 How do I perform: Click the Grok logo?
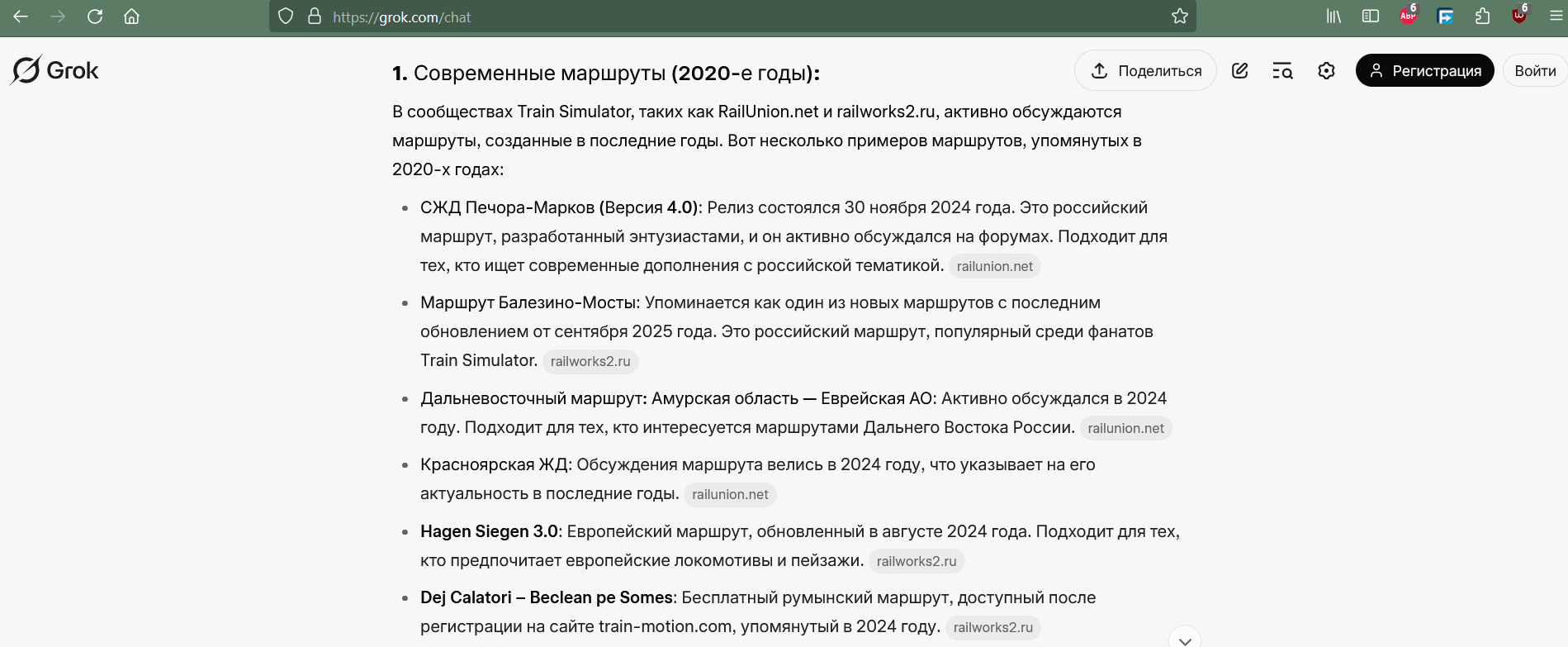tap(54, 70)
